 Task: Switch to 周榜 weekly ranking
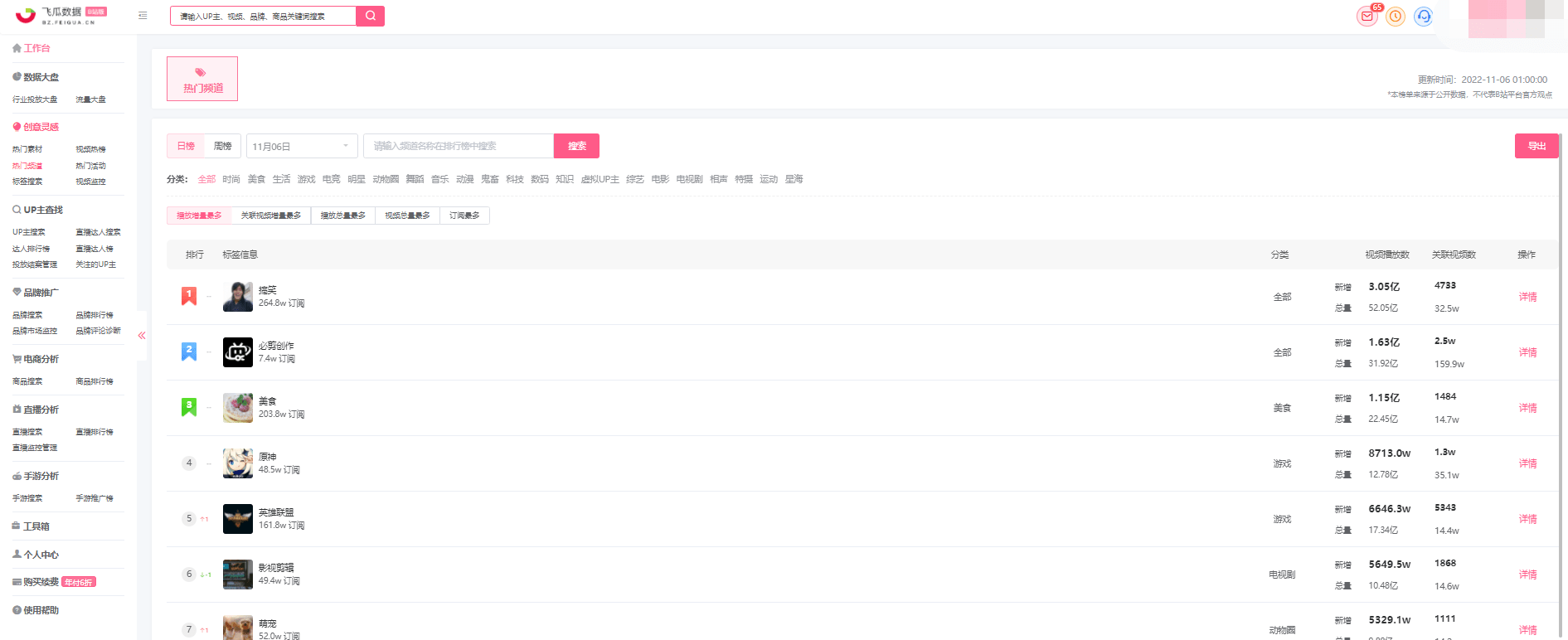click(x=222, y=146)
